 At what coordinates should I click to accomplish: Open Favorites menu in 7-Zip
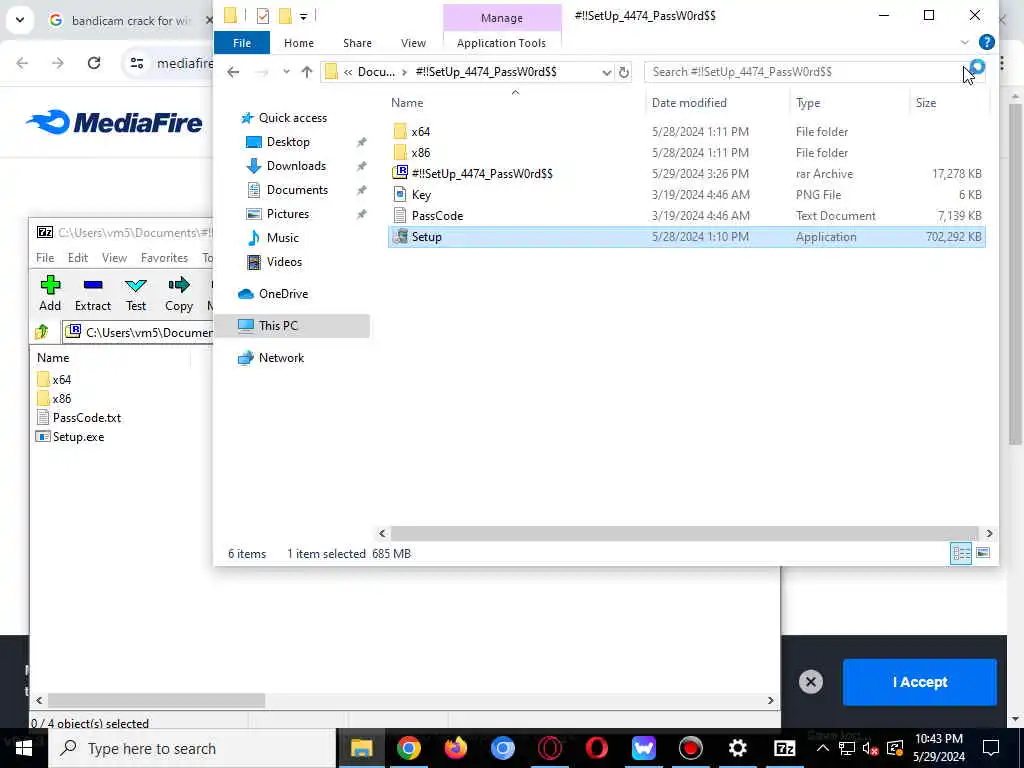coord(164,257)
